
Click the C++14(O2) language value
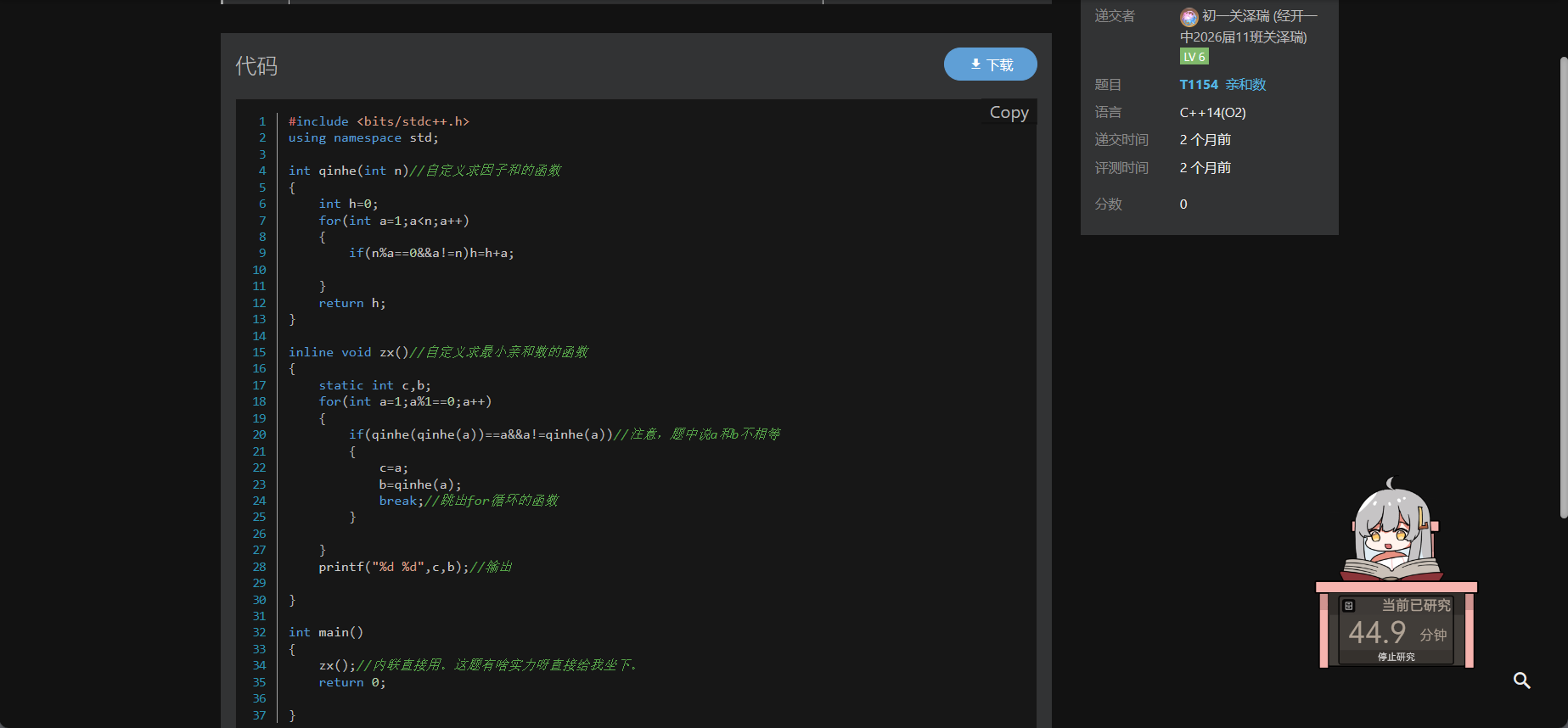click(x=1212, y=113)
